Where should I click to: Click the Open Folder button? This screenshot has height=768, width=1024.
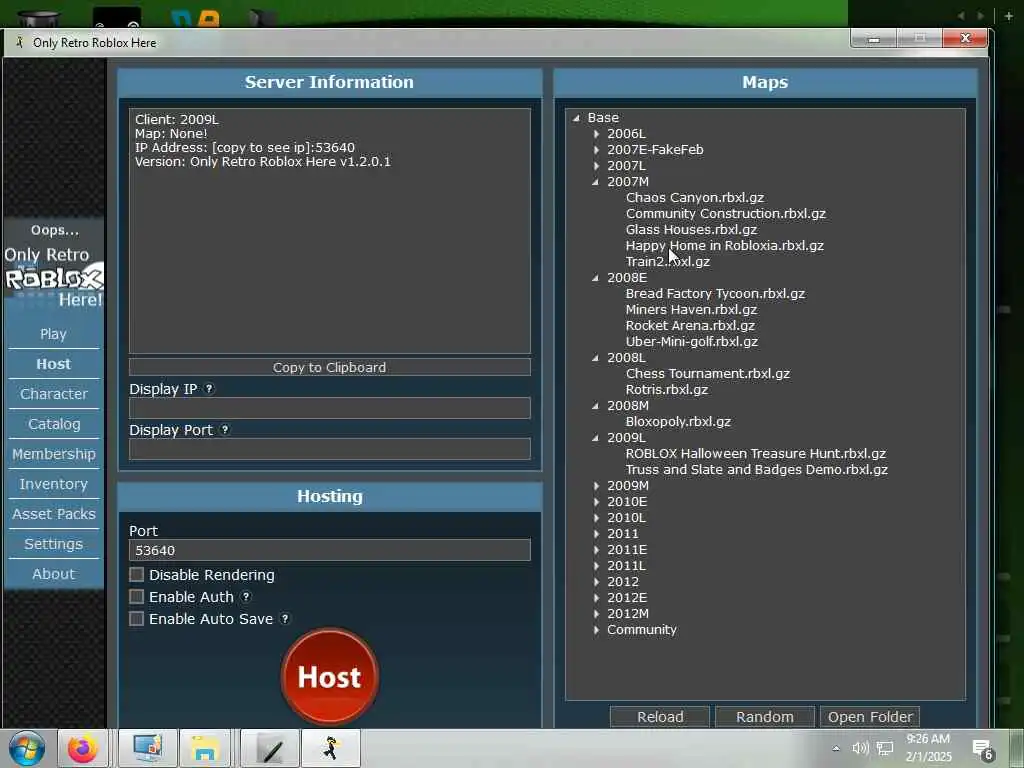870,716
